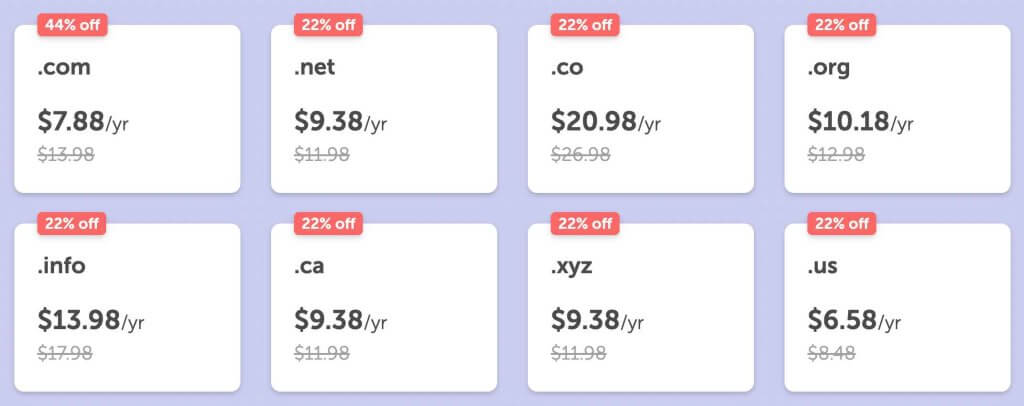Click the 44% off badge on .com

click(72, 25)
